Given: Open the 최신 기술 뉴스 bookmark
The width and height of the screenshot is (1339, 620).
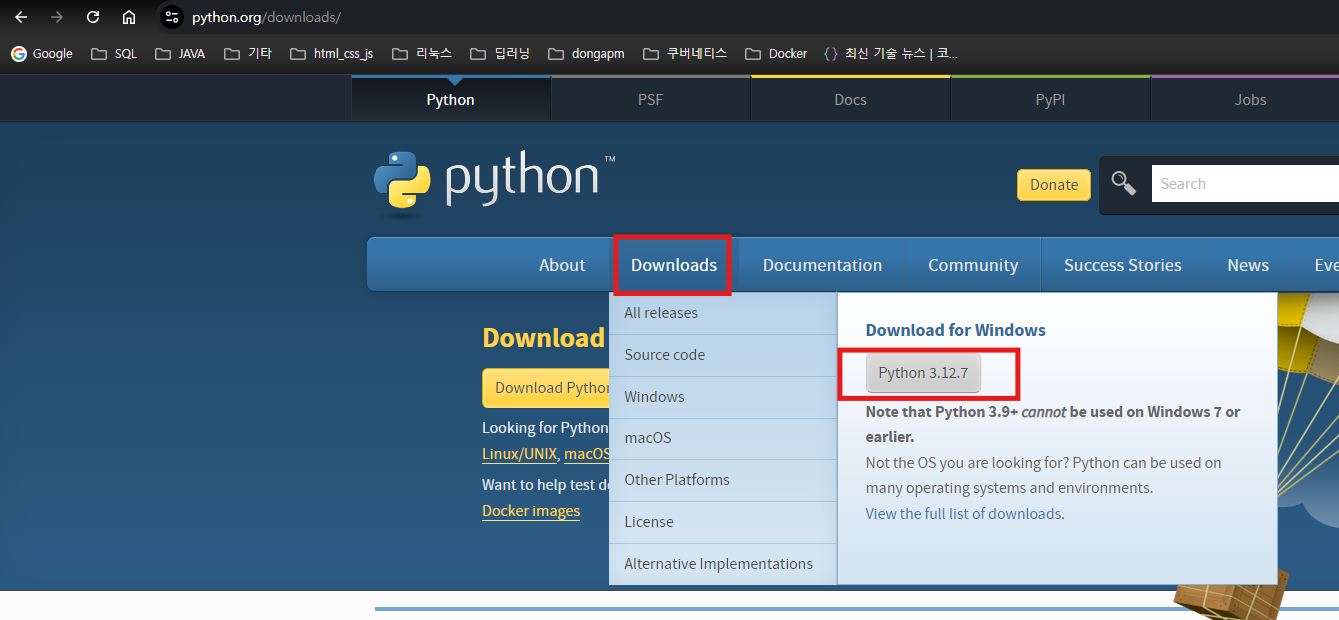Looking at the screenshot, I should [890, 54].
